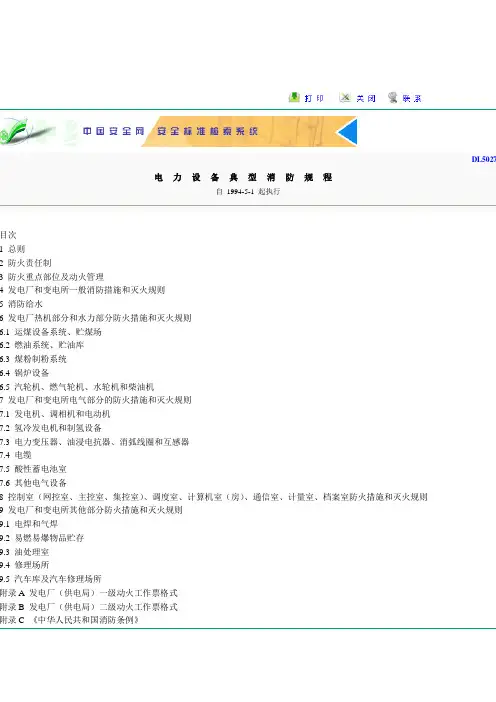Select entry 6 发电厂热机部分和水力部分防火措施
The height and width of the screenshot is (702, 496).
pos(96,318)
